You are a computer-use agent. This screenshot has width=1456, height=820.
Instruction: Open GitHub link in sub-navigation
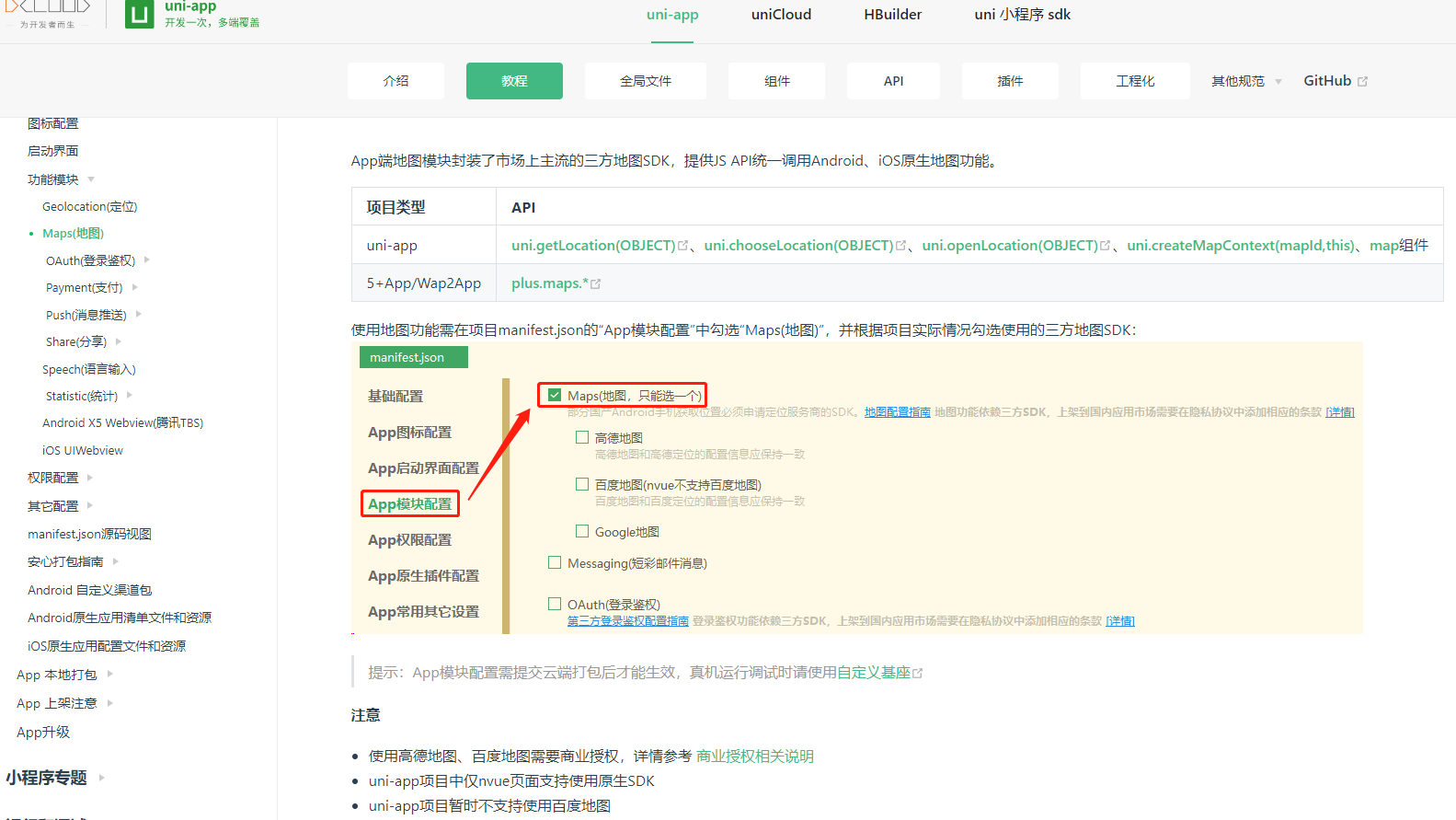pos(1336,81)
